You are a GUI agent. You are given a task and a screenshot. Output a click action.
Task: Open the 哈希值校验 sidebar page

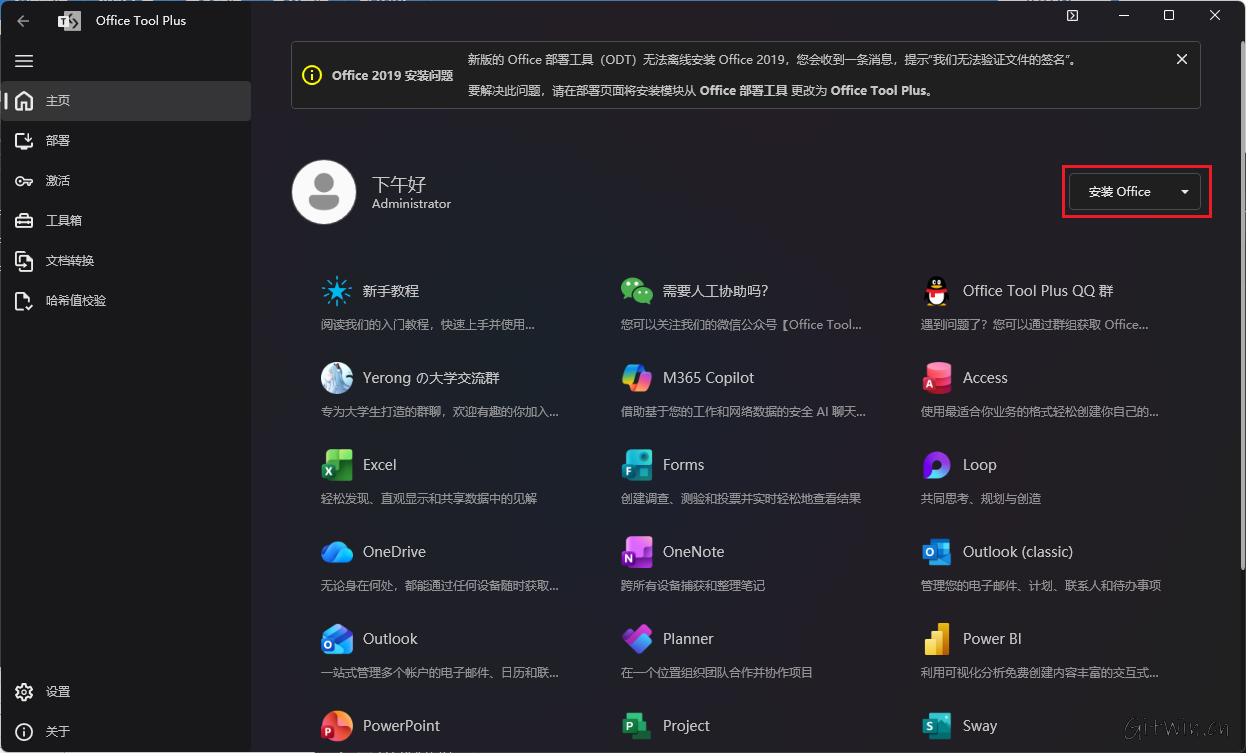(126, 301)
